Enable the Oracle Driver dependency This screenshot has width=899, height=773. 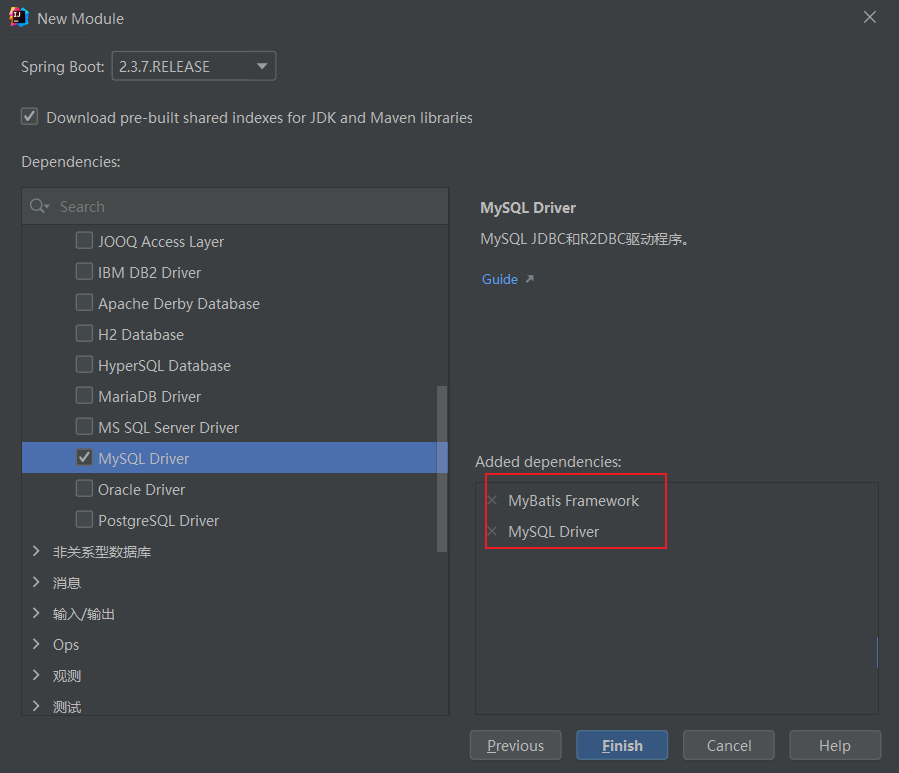tap(85, 489)
